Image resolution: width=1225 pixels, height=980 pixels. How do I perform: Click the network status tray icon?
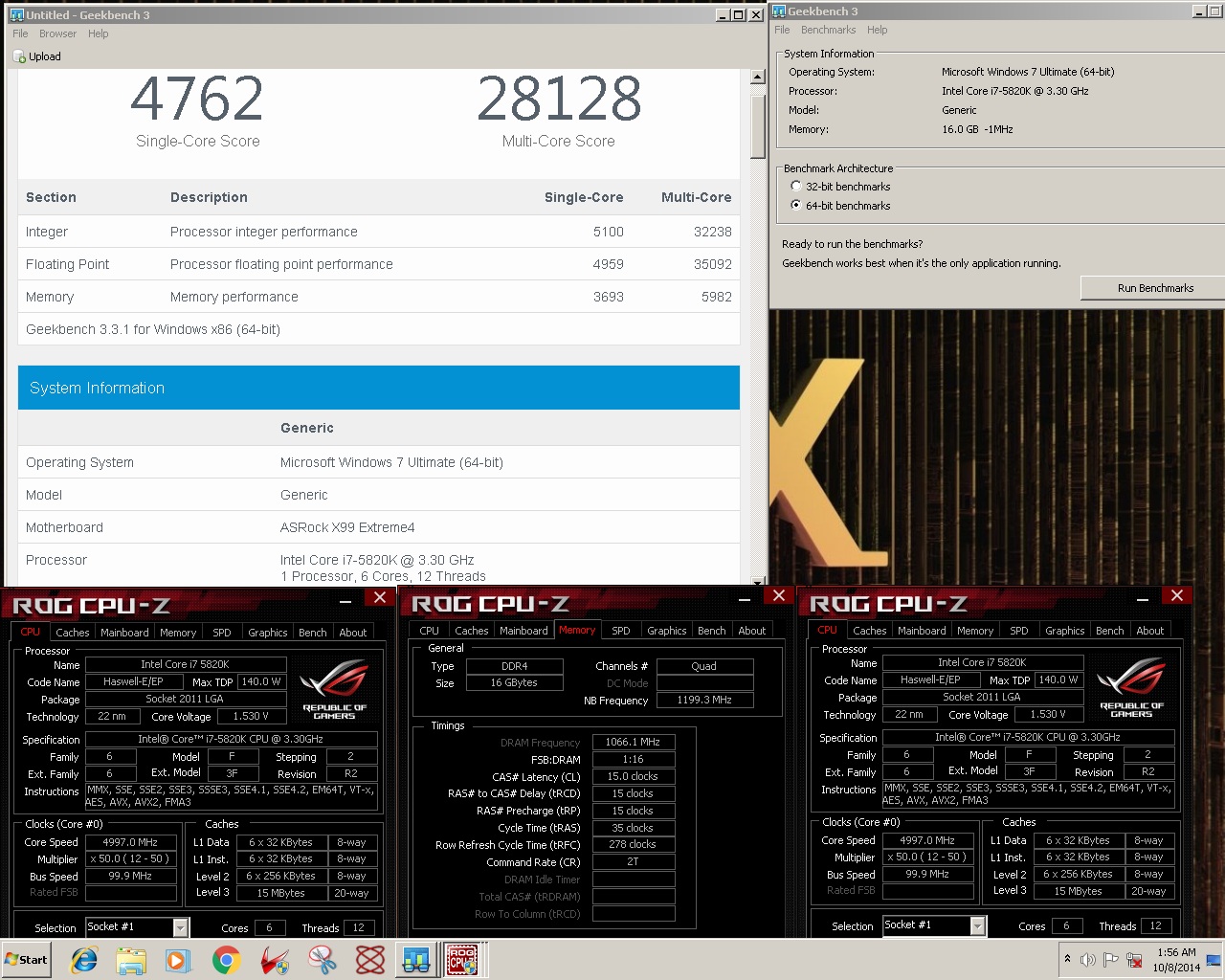1135,959
